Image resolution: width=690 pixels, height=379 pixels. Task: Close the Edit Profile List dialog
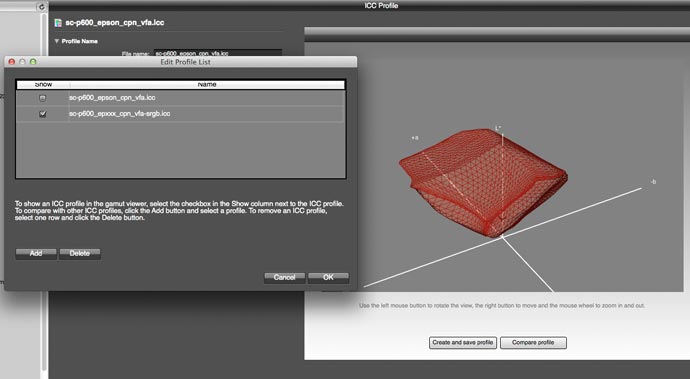pyautogui.click(x=12, y=62)
